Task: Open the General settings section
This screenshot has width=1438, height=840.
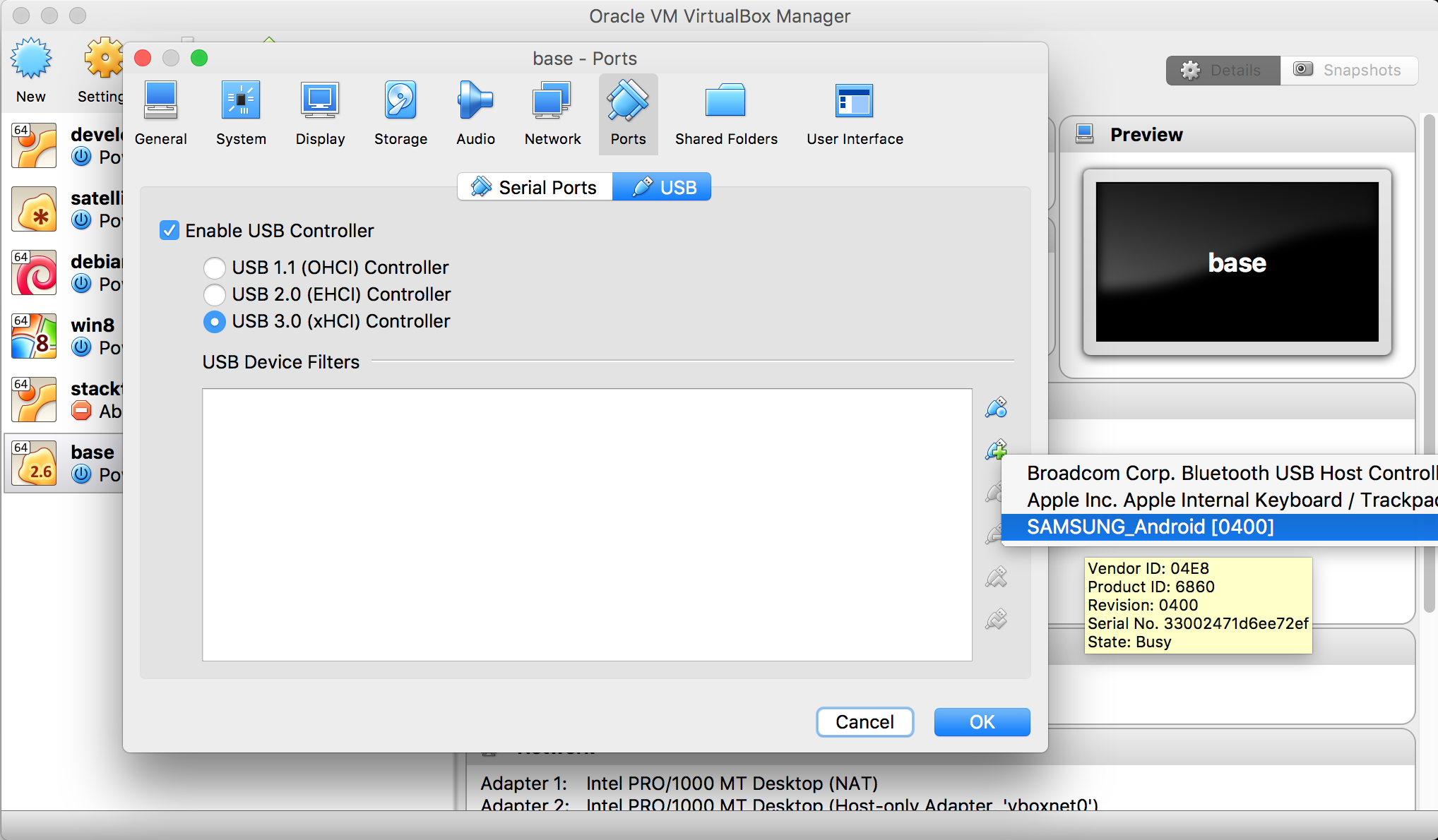Action: 161,113
